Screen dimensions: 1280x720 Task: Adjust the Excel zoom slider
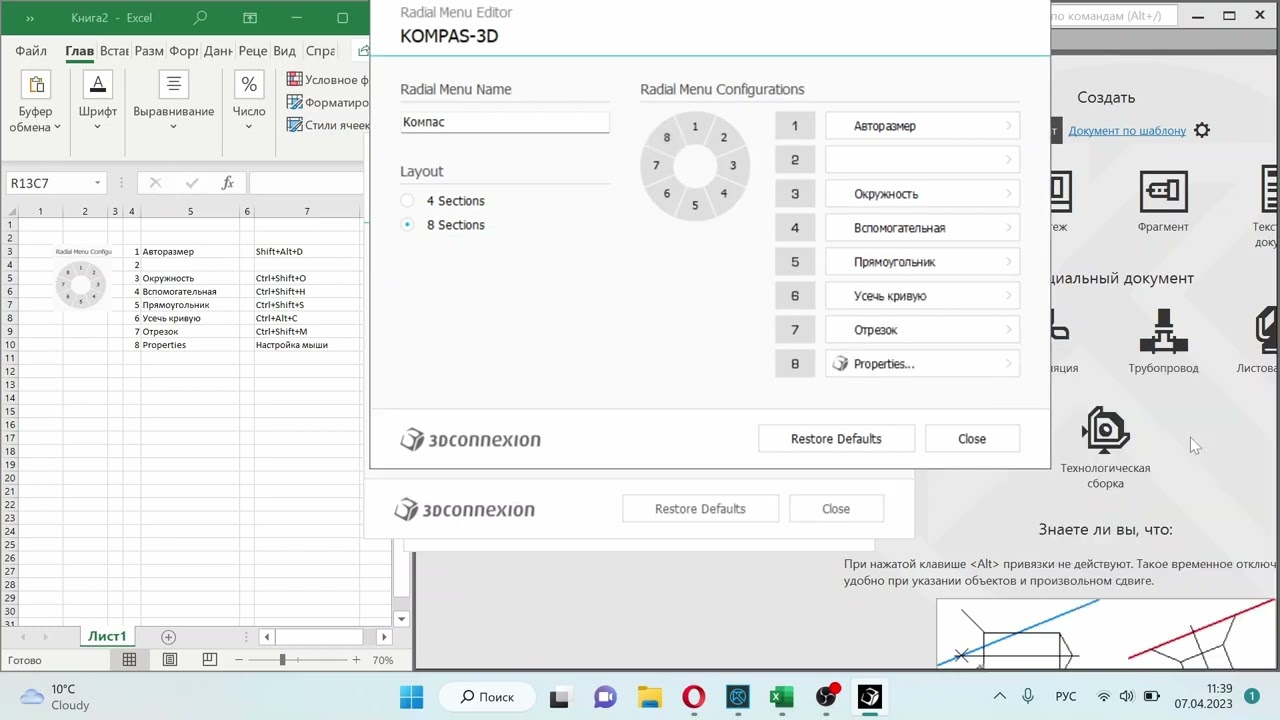click(x=282, y=660)
